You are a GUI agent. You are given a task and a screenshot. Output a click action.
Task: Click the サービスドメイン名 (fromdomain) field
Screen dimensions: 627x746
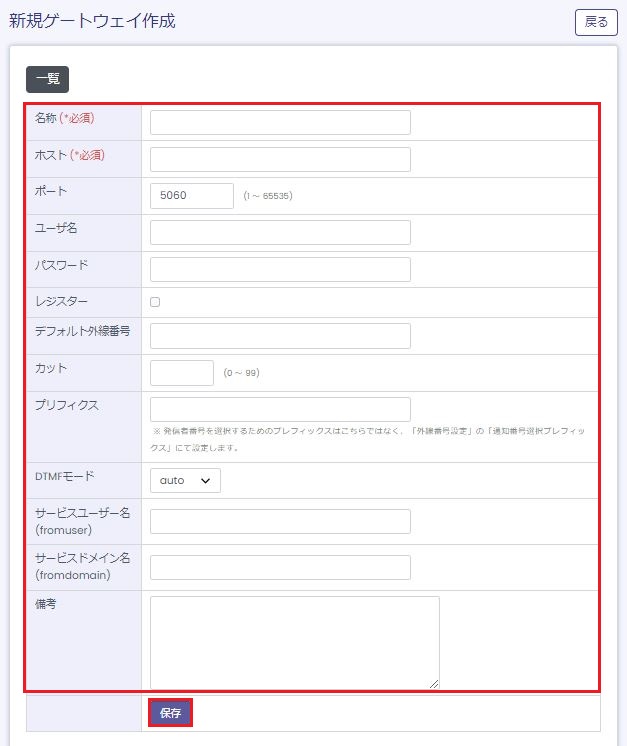coord(280,568)
